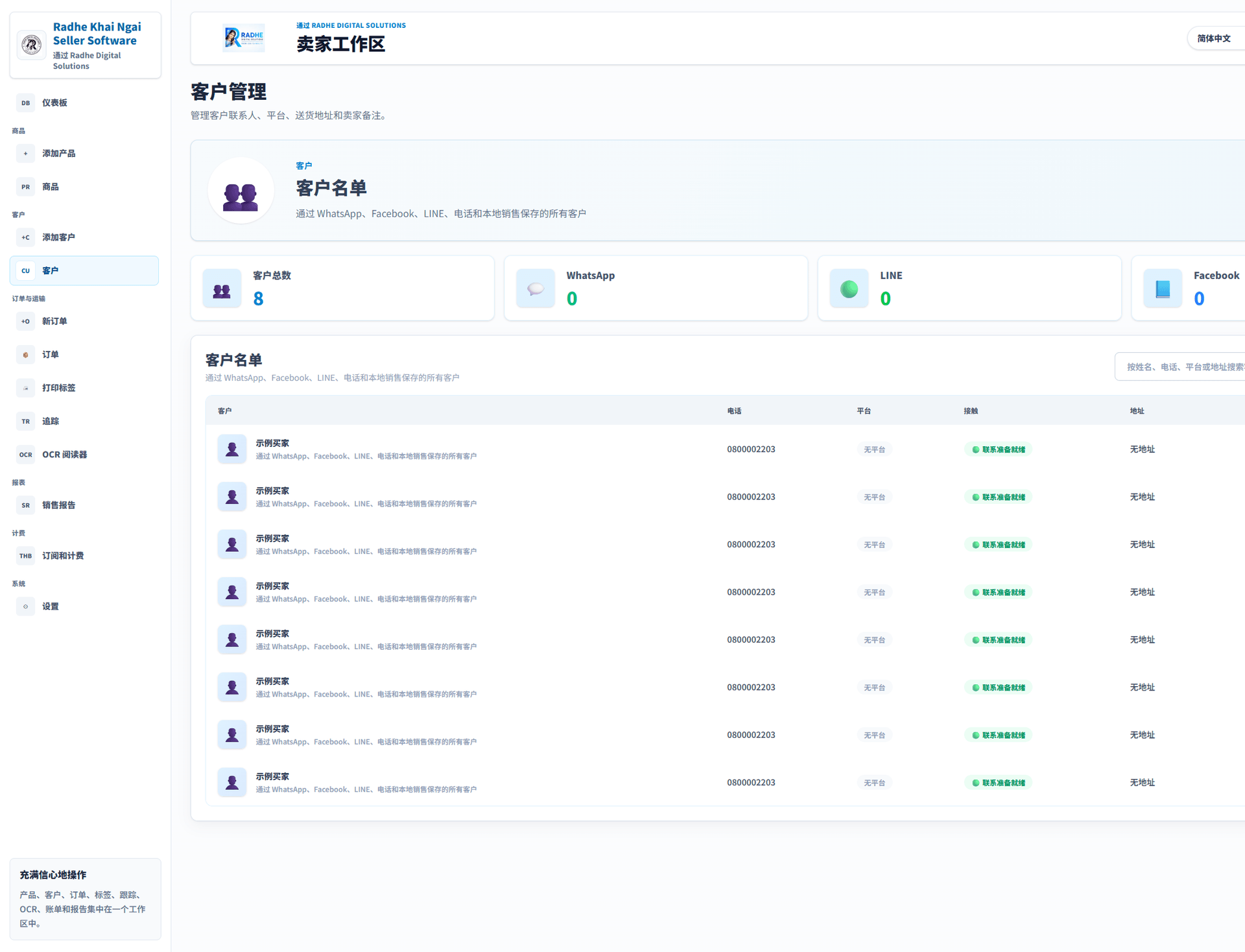The image size is (1245, 952).
Task: Click the 地址 column header
Action: tap(1137, 411)
